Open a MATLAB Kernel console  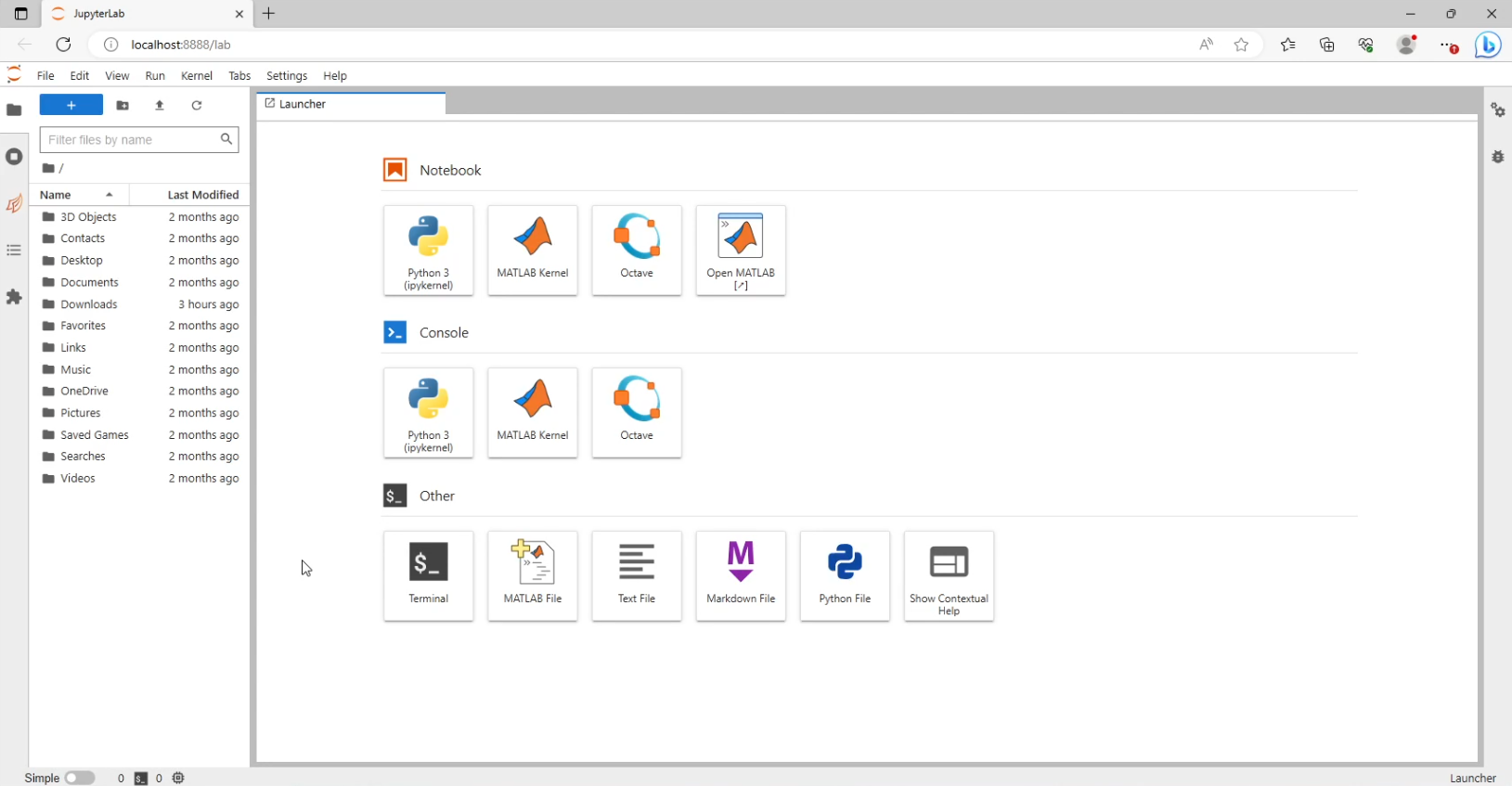click(533, 413)
